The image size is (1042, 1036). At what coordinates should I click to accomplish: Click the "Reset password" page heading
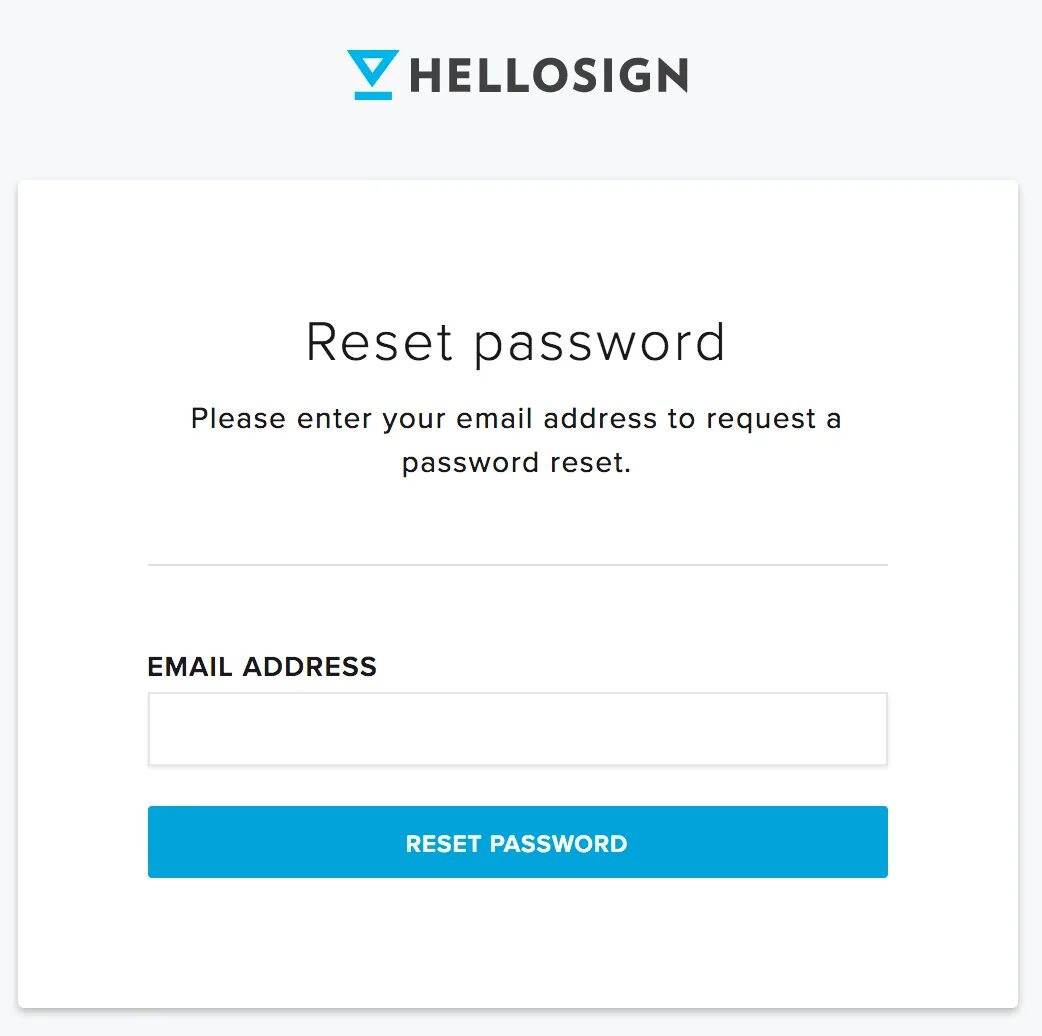click(515, 344)
